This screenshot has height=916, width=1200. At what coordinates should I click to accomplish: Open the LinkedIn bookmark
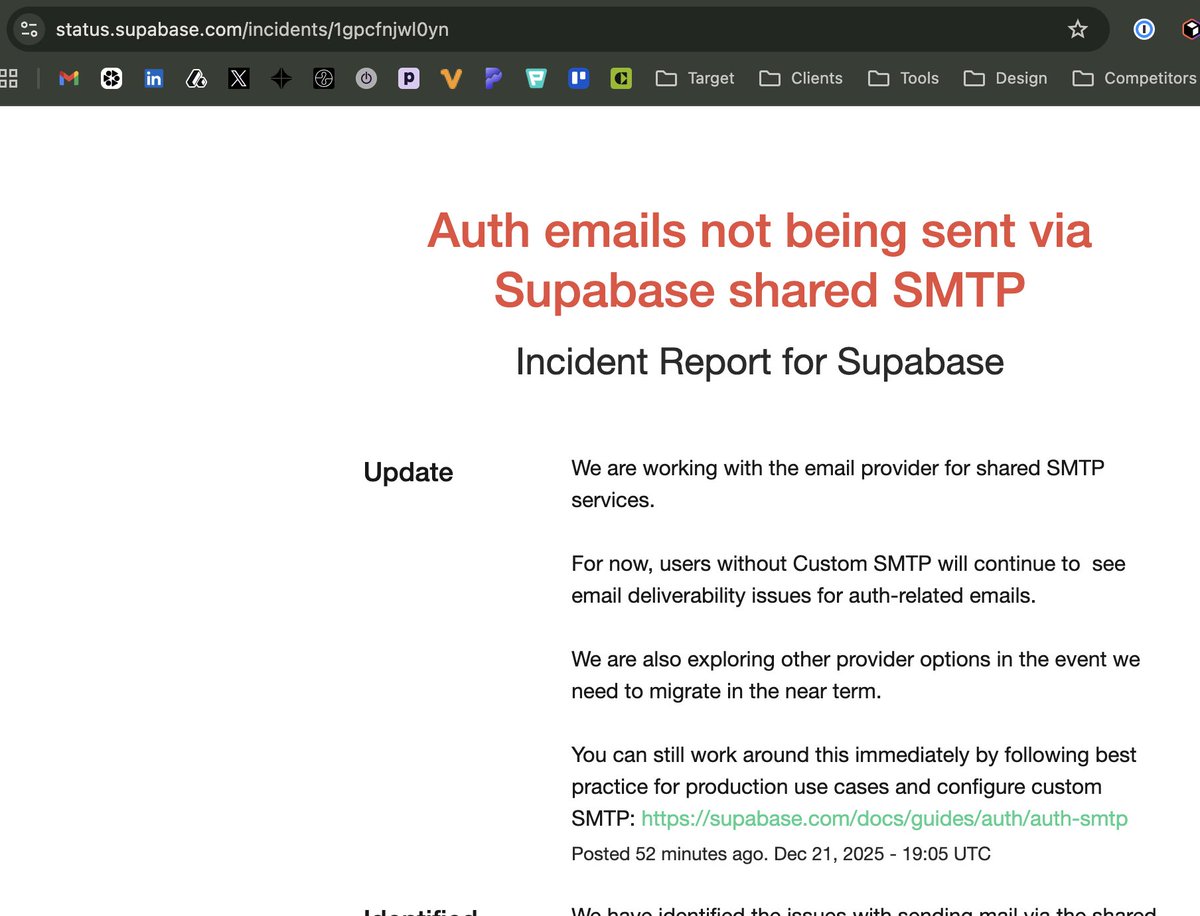coord(153,78)
